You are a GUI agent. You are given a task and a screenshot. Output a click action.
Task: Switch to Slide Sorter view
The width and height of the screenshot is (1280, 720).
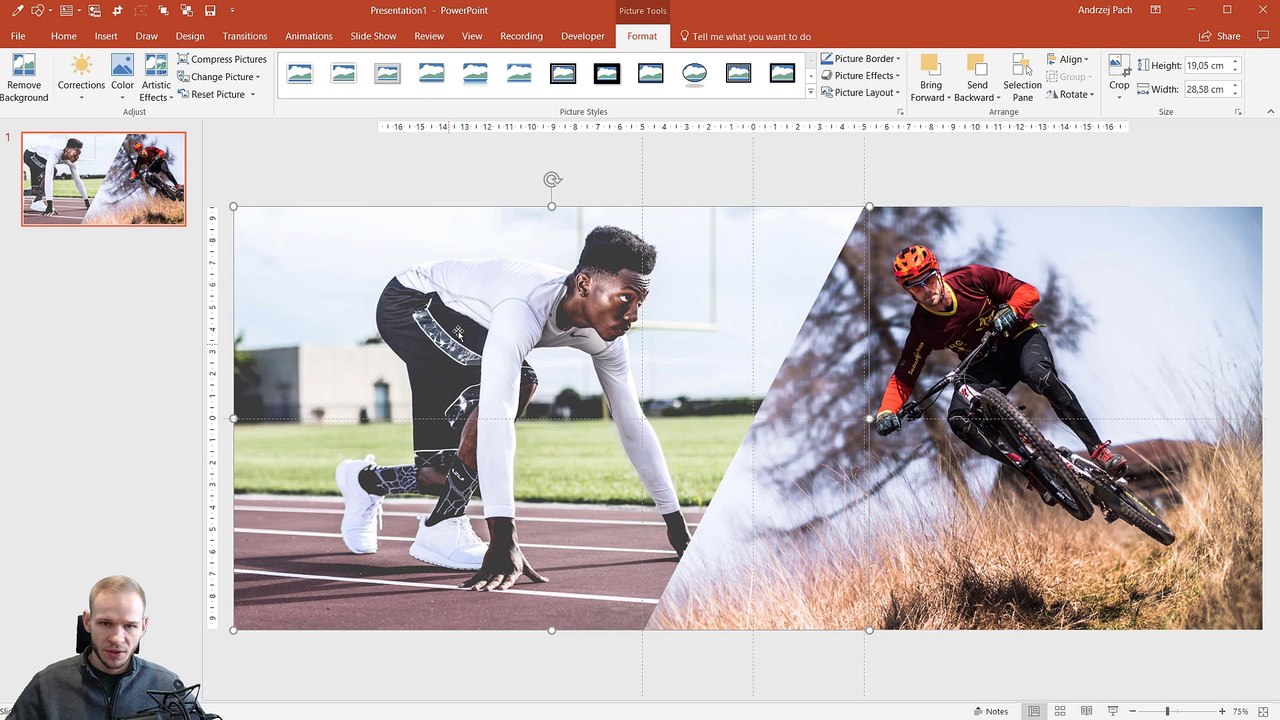[1060, 711]
